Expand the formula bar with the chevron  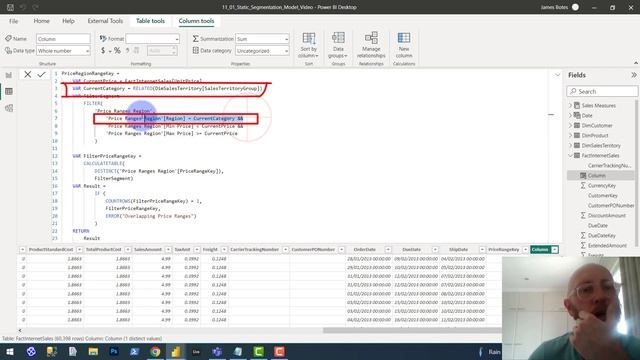(x=557, y=75)
